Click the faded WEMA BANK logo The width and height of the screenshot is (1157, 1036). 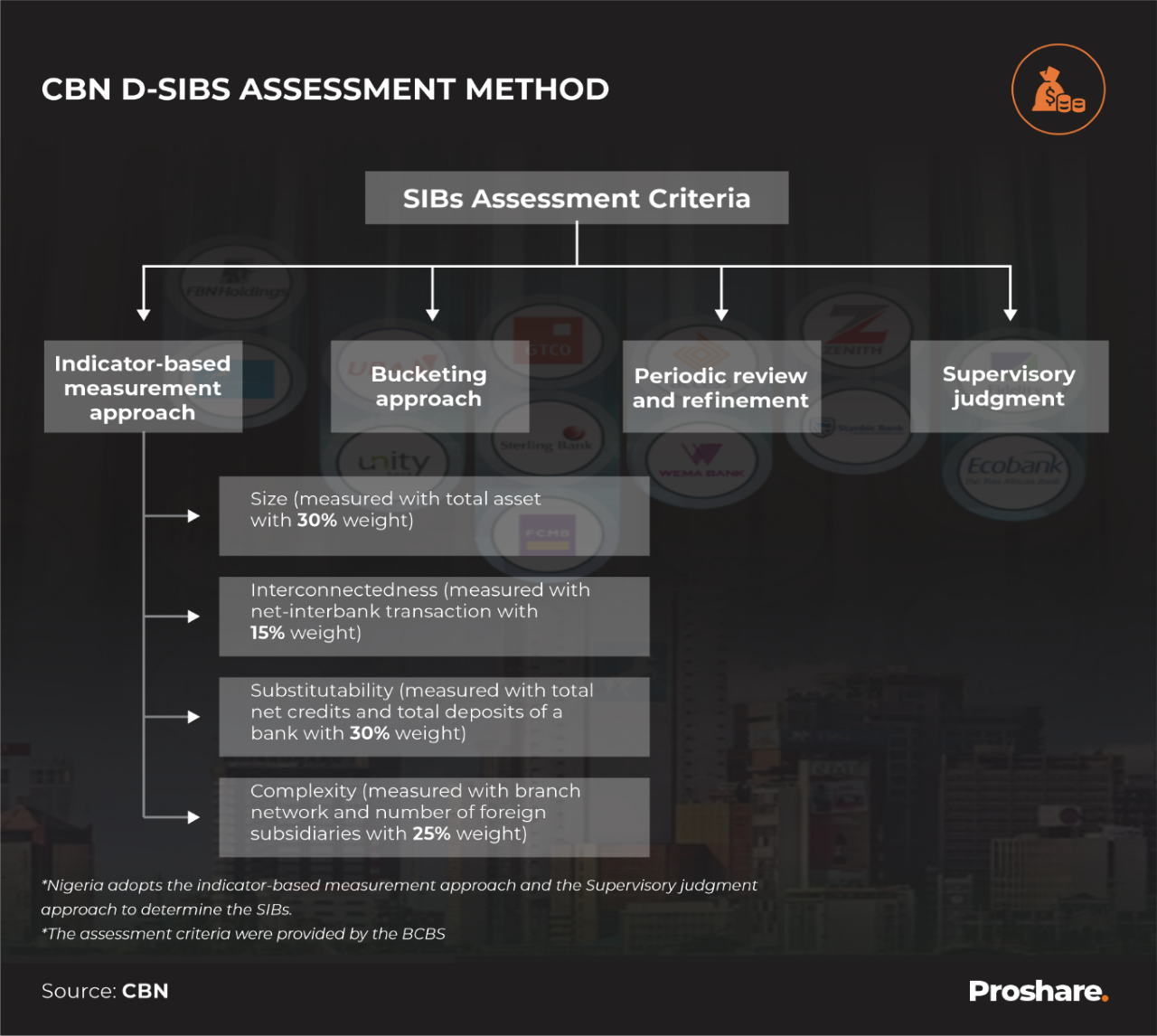[701, 461]
